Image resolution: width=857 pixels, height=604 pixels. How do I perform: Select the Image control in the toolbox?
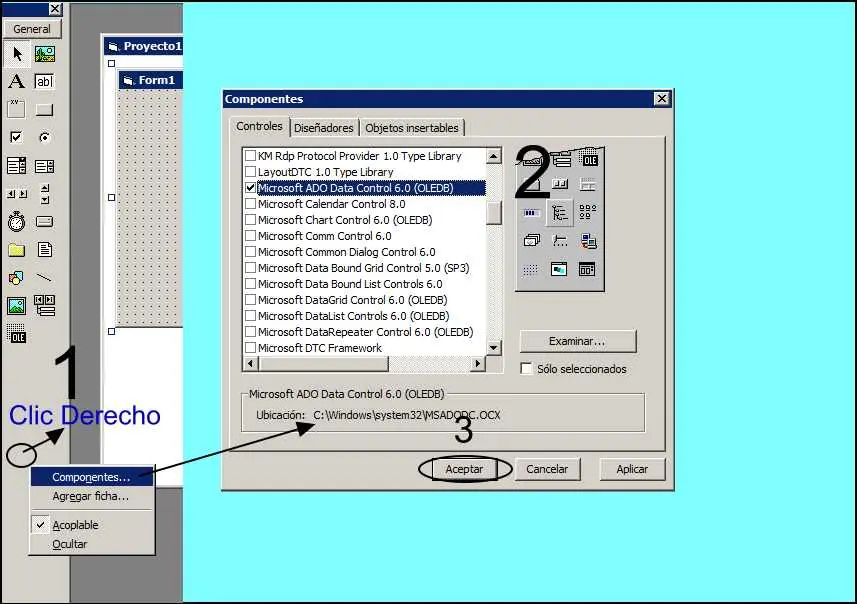tap(16, 306)
